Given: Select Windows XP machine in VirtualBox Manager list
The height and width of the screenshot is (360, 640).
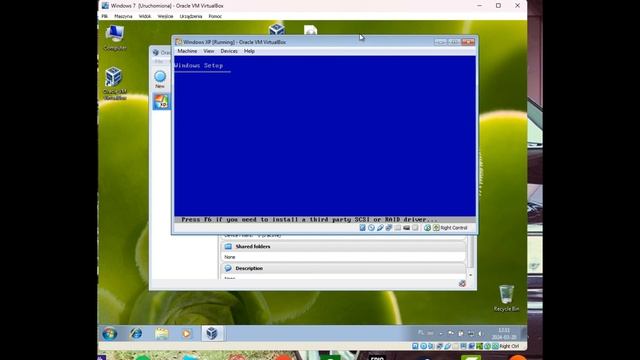Looking at the screenshot, I should (161, 101).
